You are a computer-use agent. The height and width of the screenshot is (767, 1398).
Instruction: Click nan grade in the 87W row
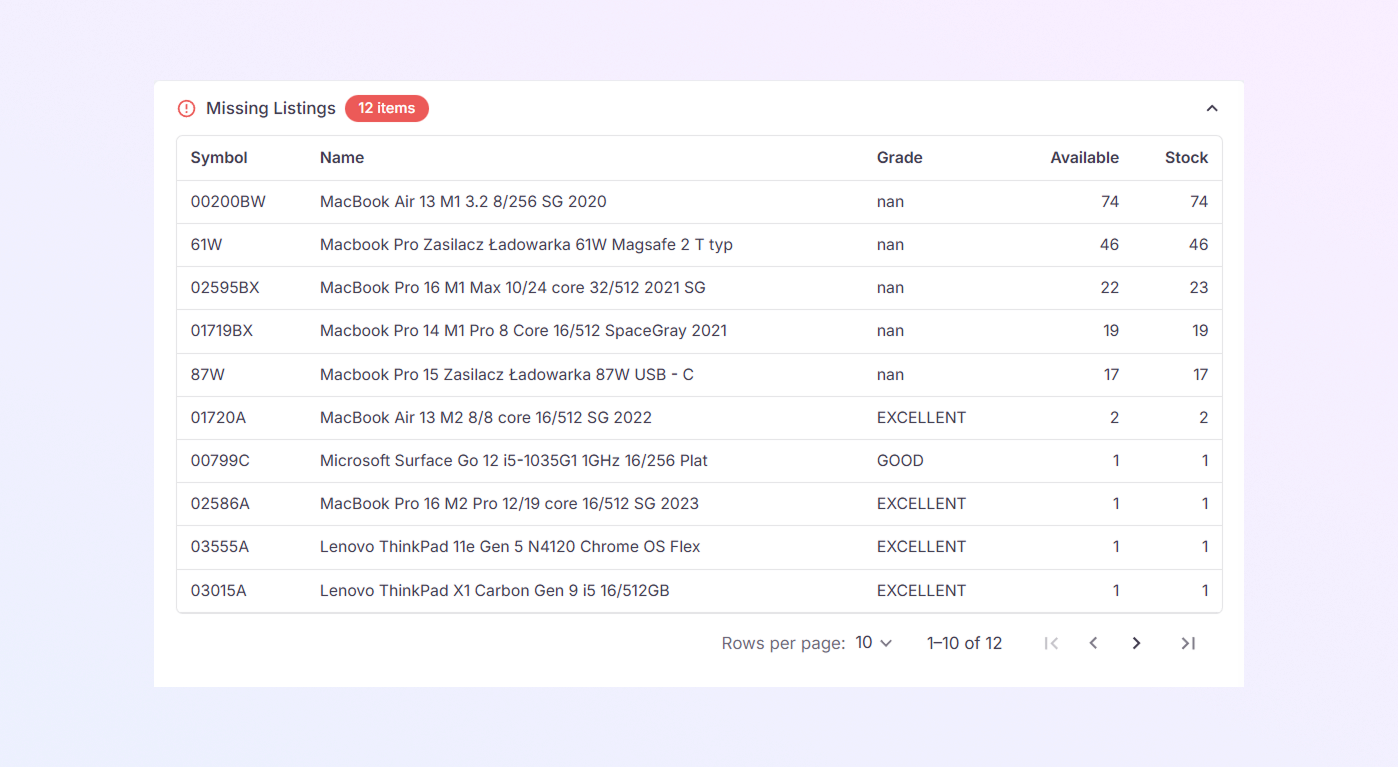pos(890,375)
